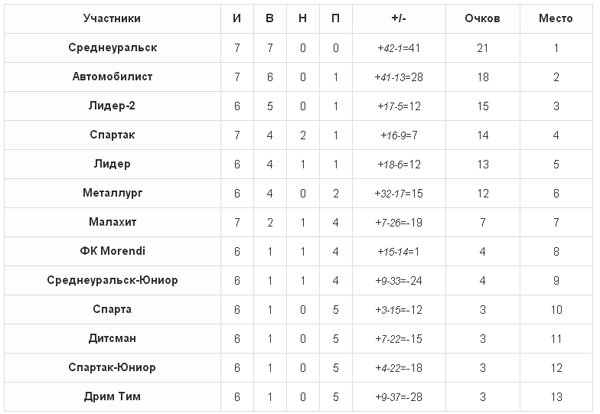
Task: Click the place 13 cell
Action: coord(556,397)
